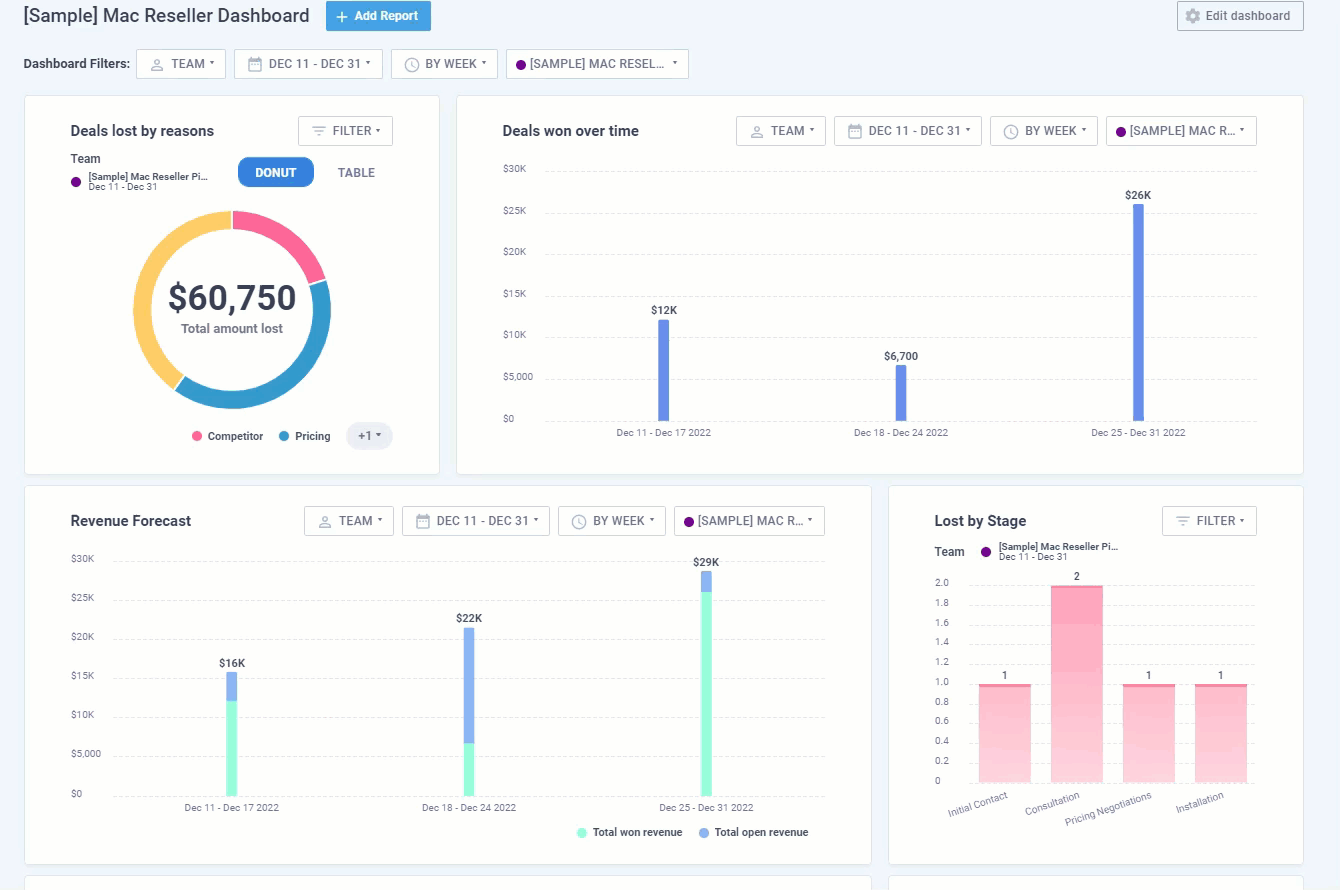Click the Add Report button

tap(378, 16)
